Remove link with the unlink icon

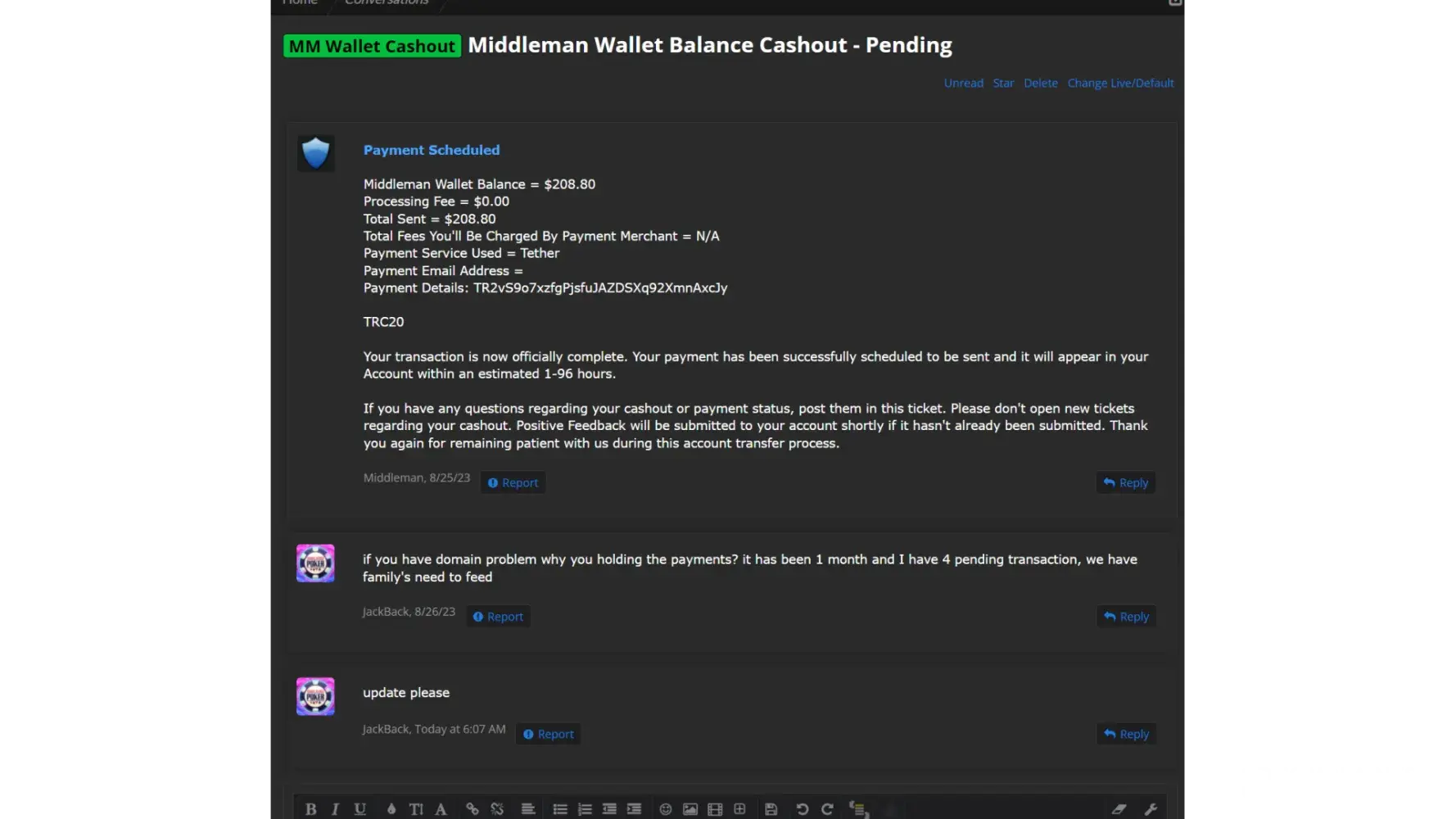(x=497, y=809)
